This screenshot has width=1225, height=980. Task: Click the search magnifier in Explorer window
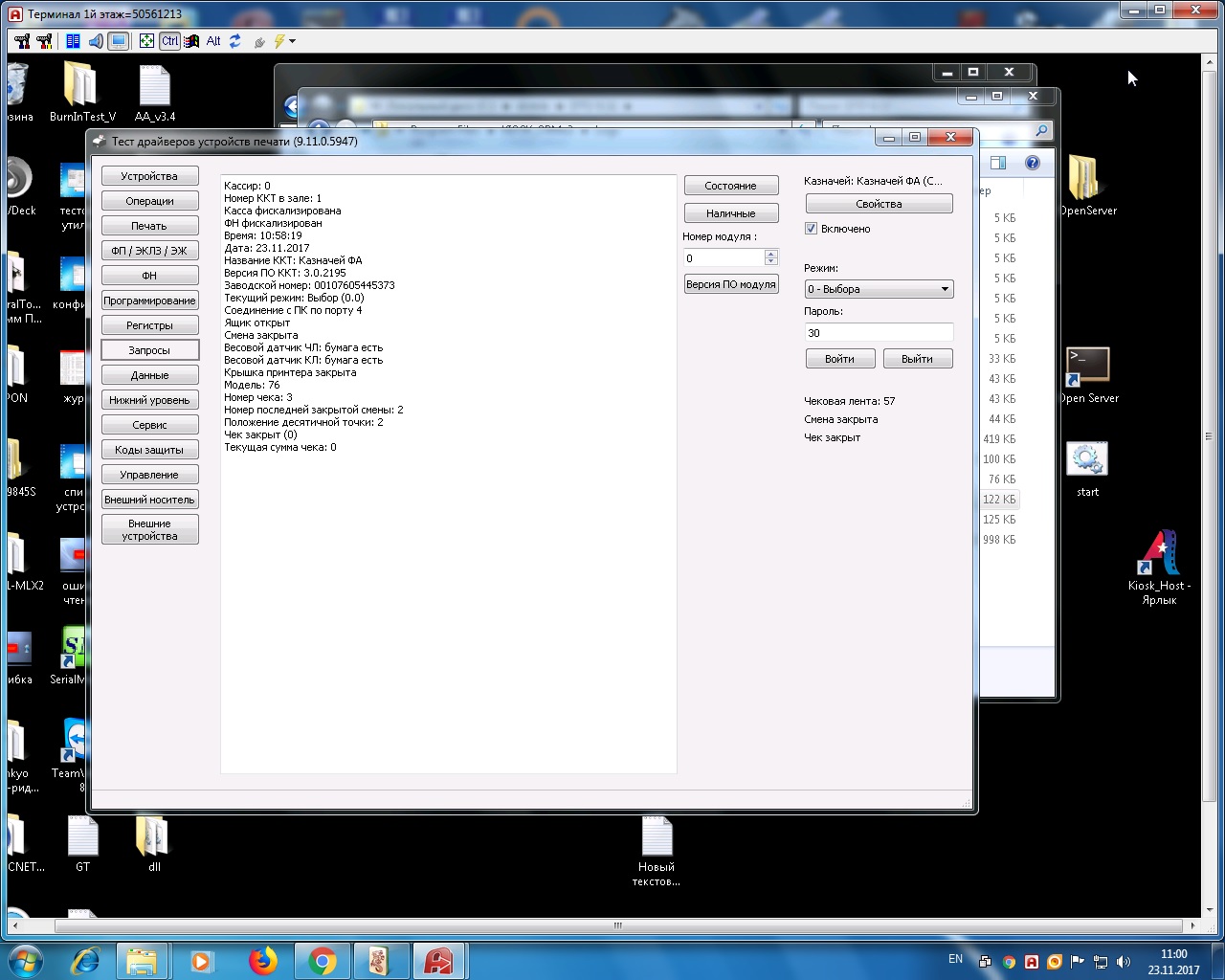coord(1041,130)
